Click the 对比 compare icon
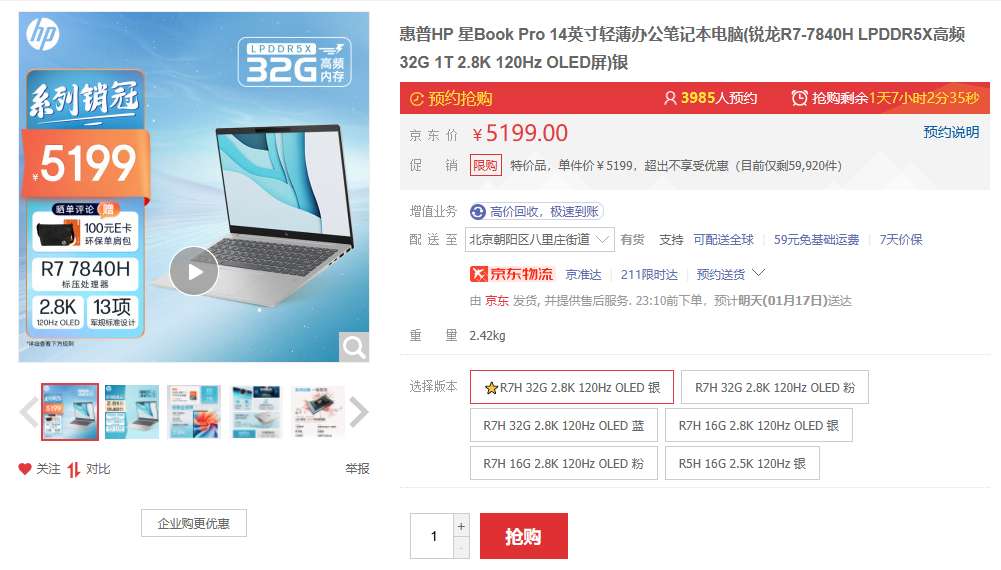Image resolution: width=1001 pixels, height=570 pixels. tap(74, 469)
